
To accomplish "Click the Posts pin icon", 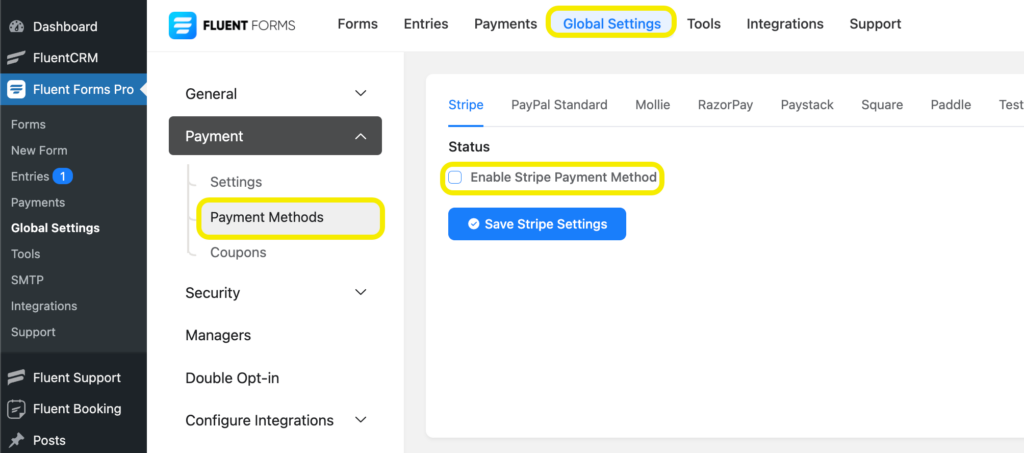I will 16,441.
